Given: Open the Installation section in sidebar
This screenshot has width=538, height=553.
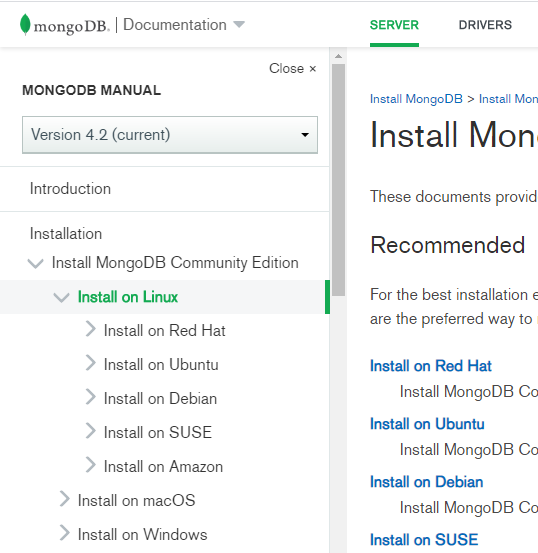Looking at the screenshot, I should coord(66,234).
